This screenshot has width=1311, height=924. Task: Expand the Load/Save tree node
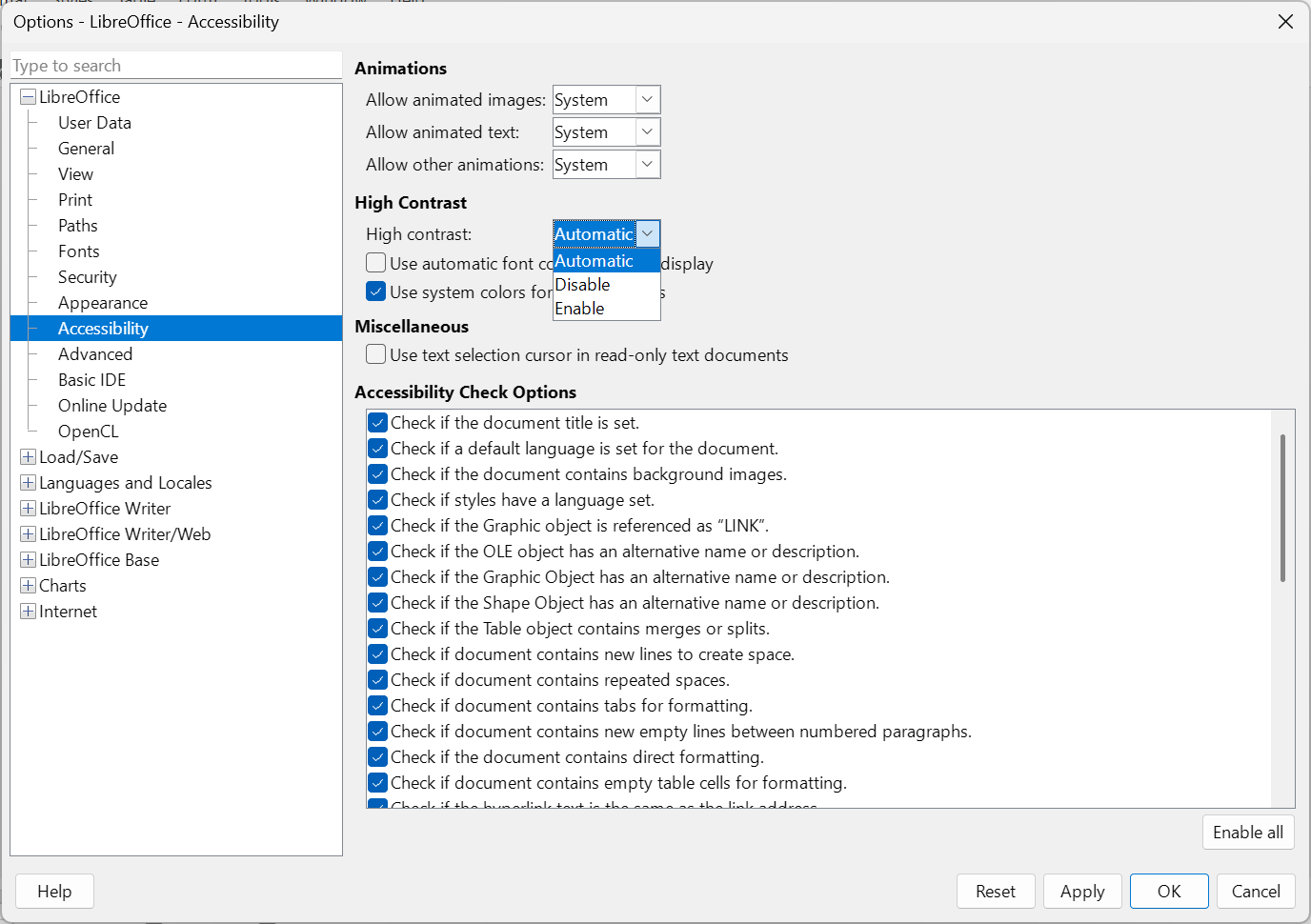28,457
